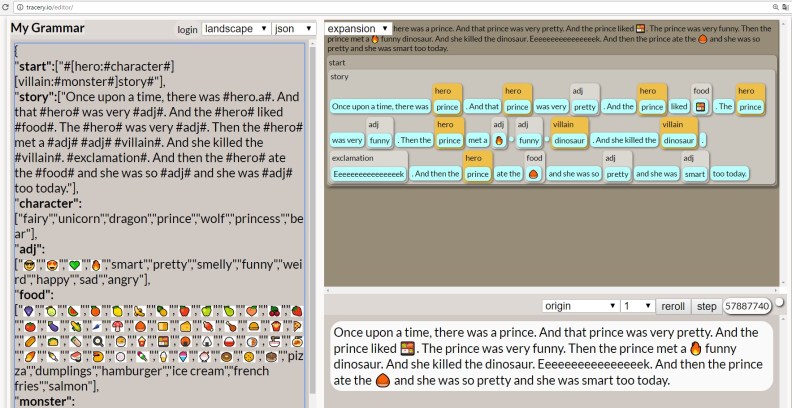Click the site info icon in address bar
This screenshot has height=408, width=792.
(x=19, y=6)
